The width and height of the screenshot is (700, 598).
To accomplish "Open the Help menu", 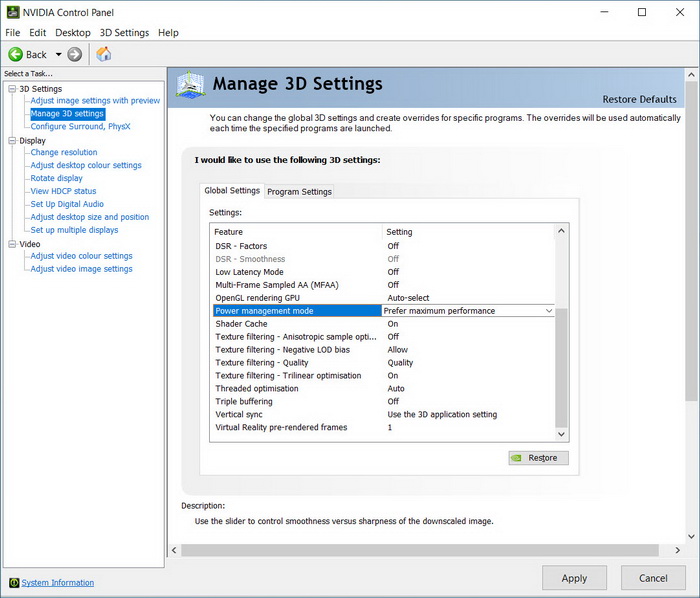I will coord(168,33).
